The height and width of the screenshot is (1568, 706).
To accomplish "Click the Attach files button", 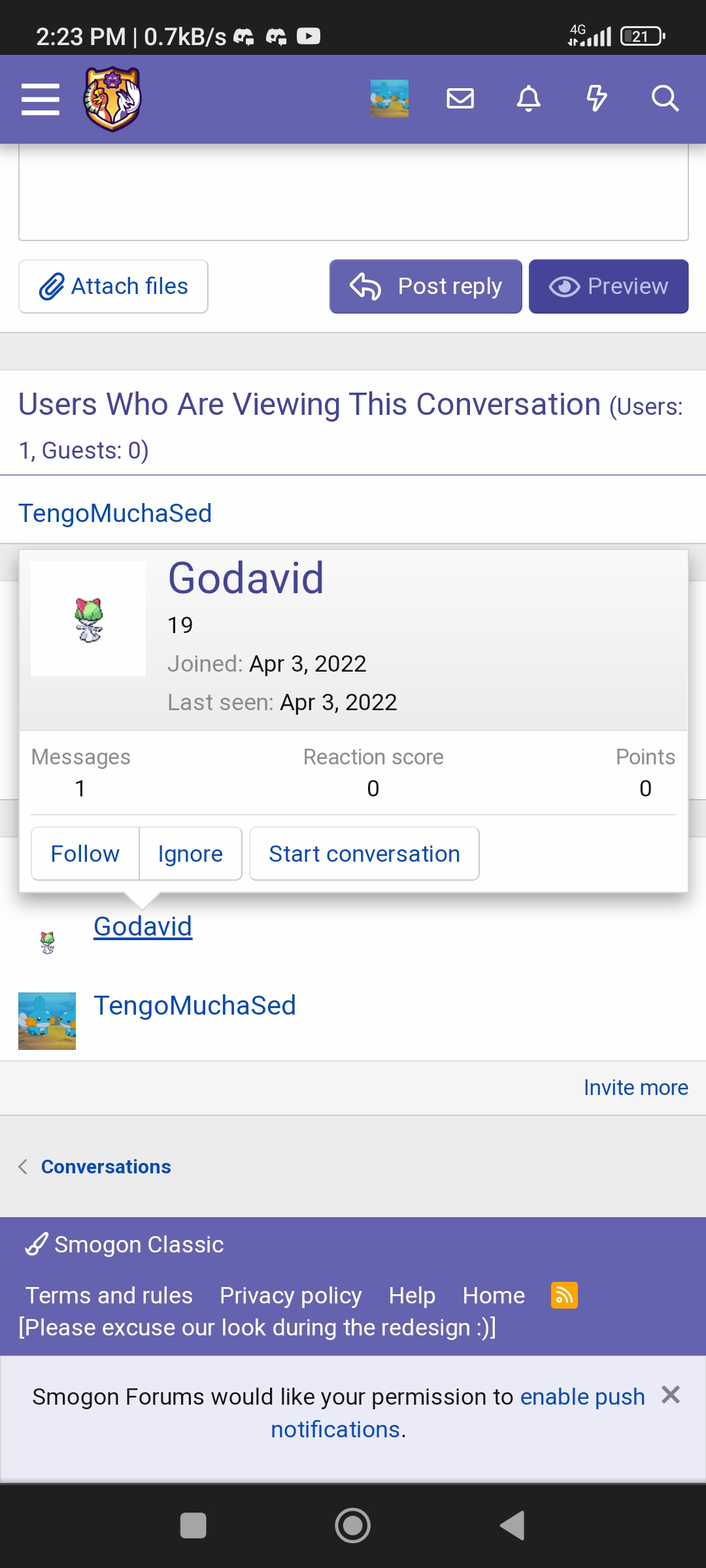I will [114, 287].
